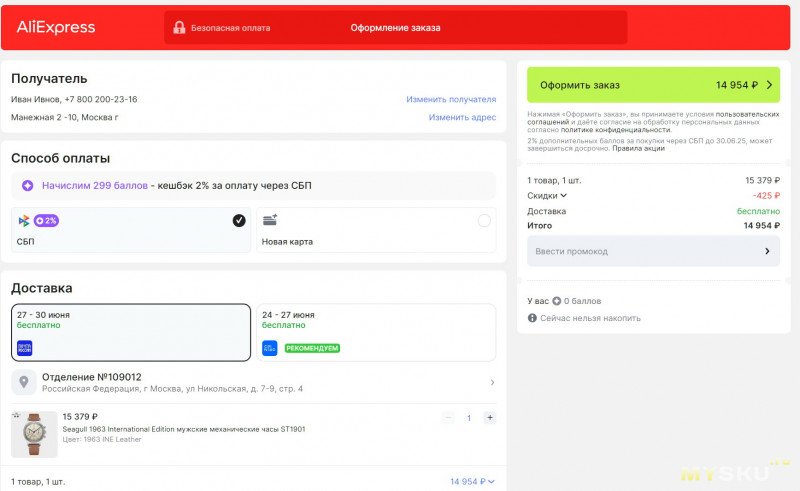Click the new card icon
The image size is (800, 491).
pos(270,220)
